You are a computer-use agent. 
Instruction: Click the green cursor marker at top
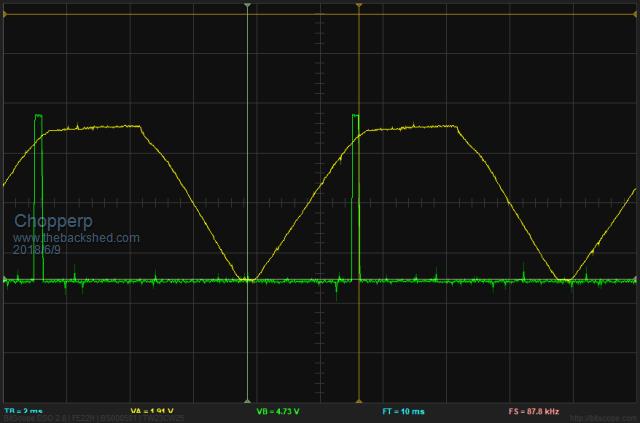click(x=247, y=6)
